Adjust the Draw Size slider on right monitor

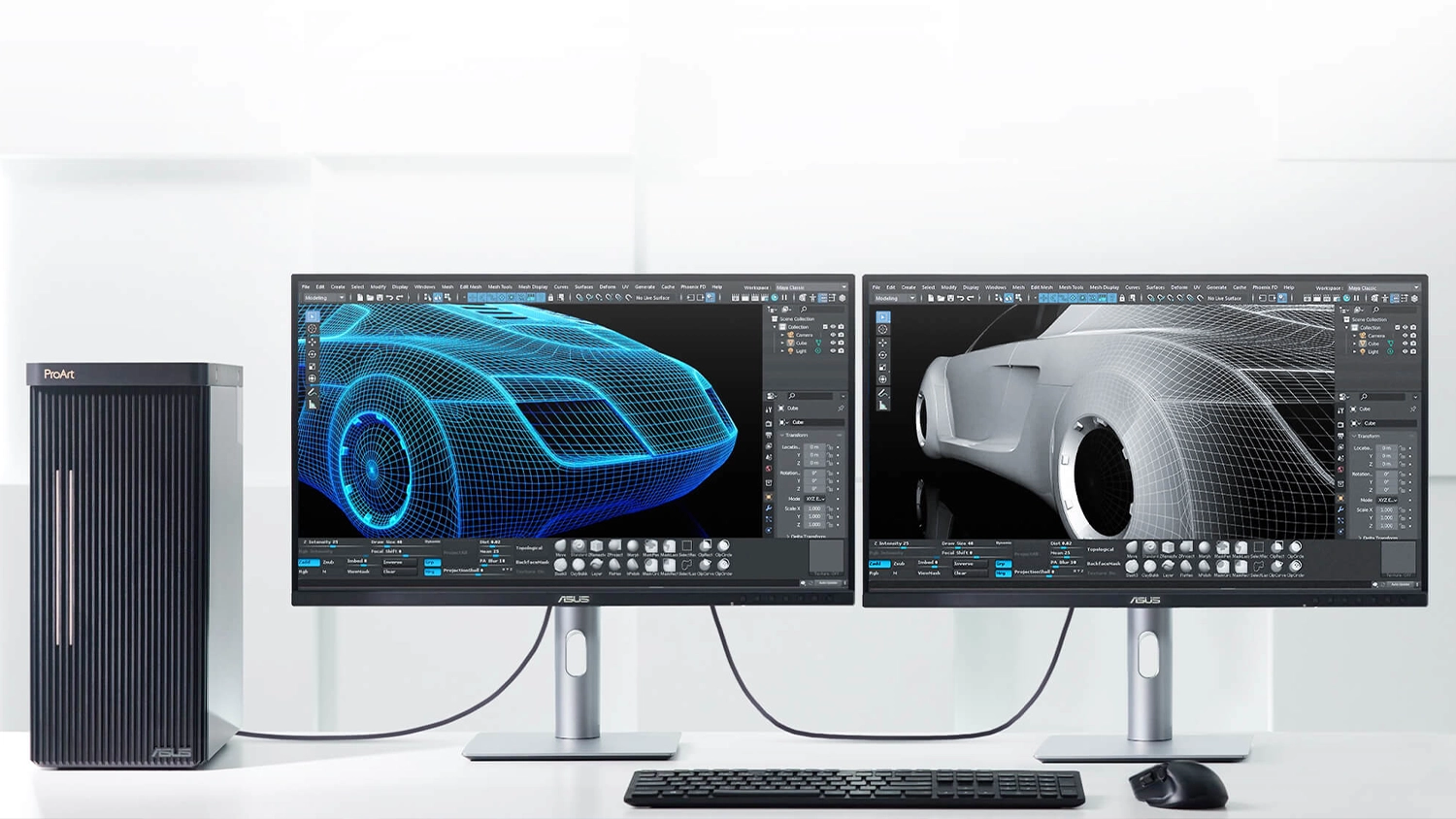976,545
